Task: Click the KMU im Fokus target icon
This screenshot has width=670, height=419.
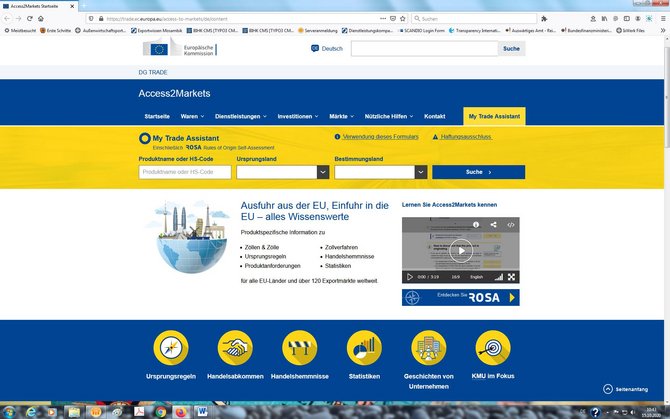Action: [492, 348]
